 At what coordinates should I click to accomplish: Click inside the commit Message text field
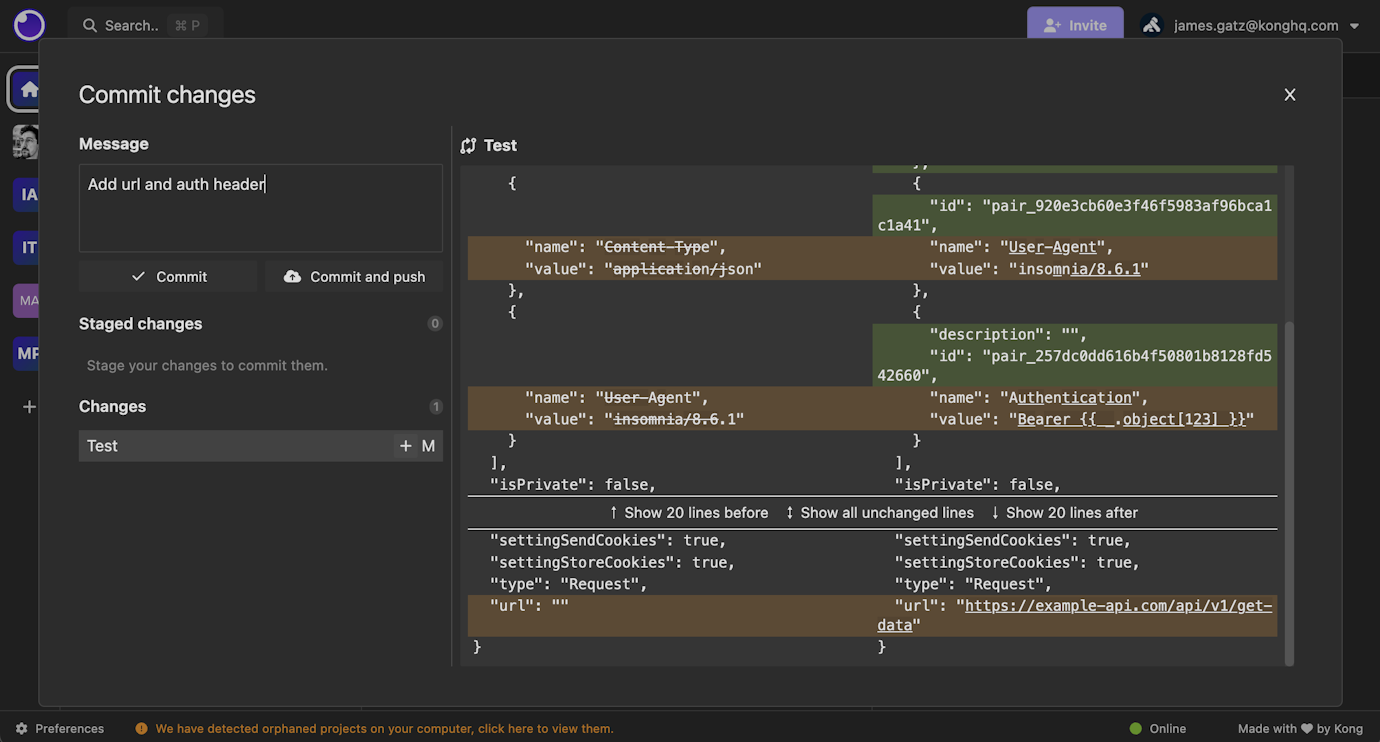tap(260, 207)
